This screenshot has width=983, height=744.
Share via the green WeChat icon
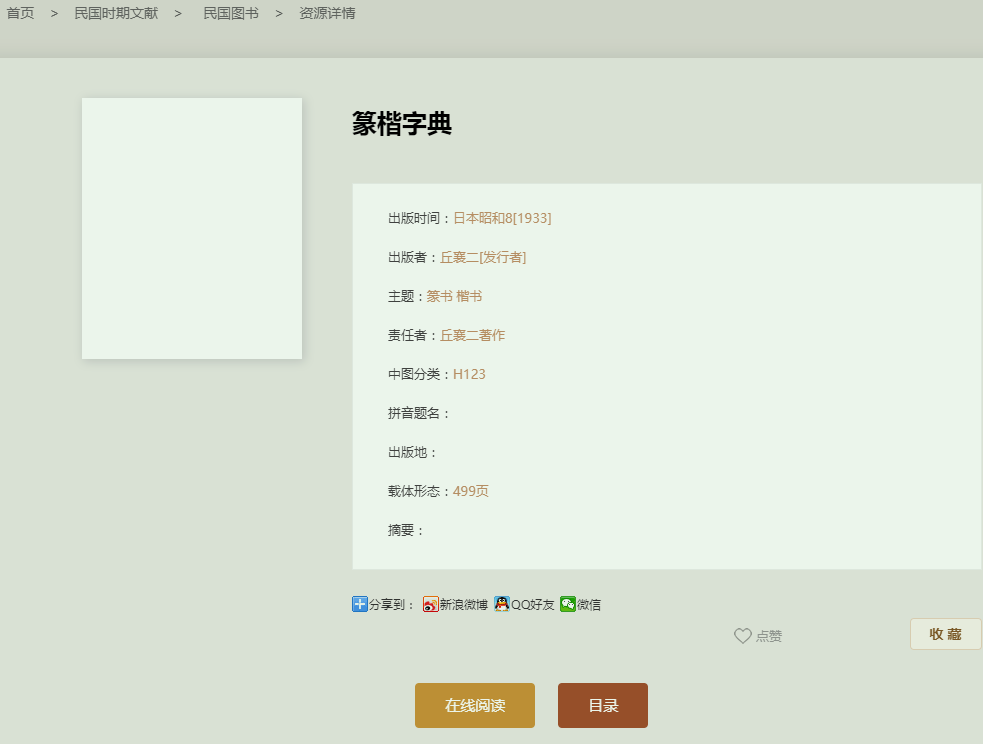tap(568, 604)
